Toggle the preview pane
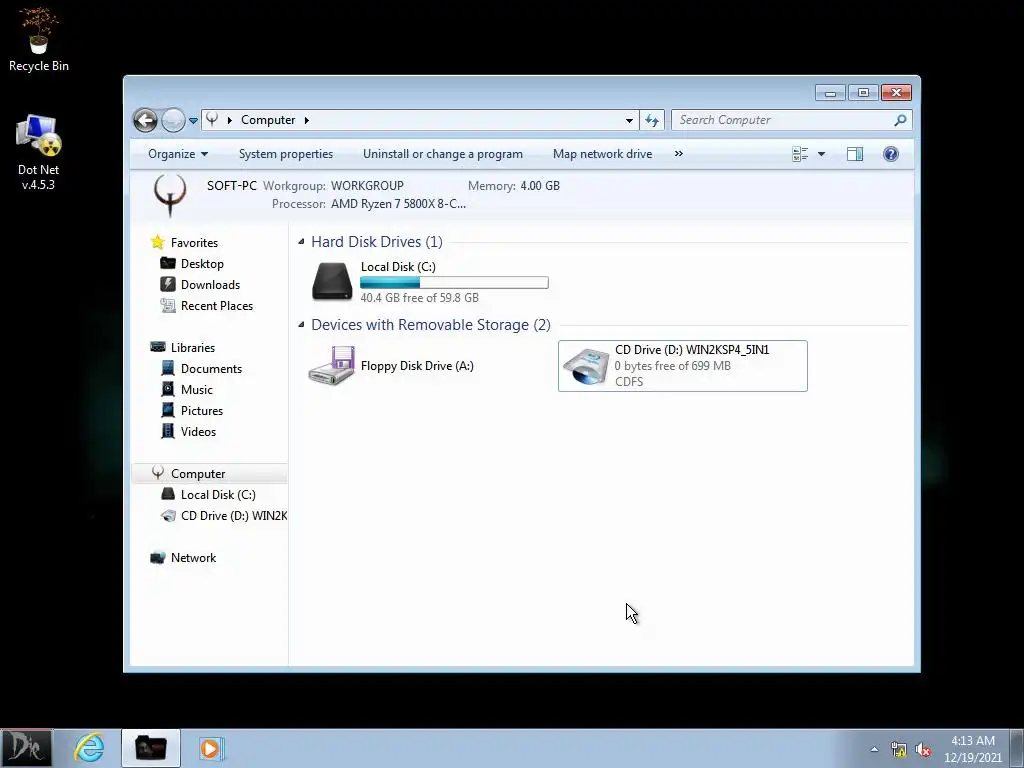 pos(855,154)
